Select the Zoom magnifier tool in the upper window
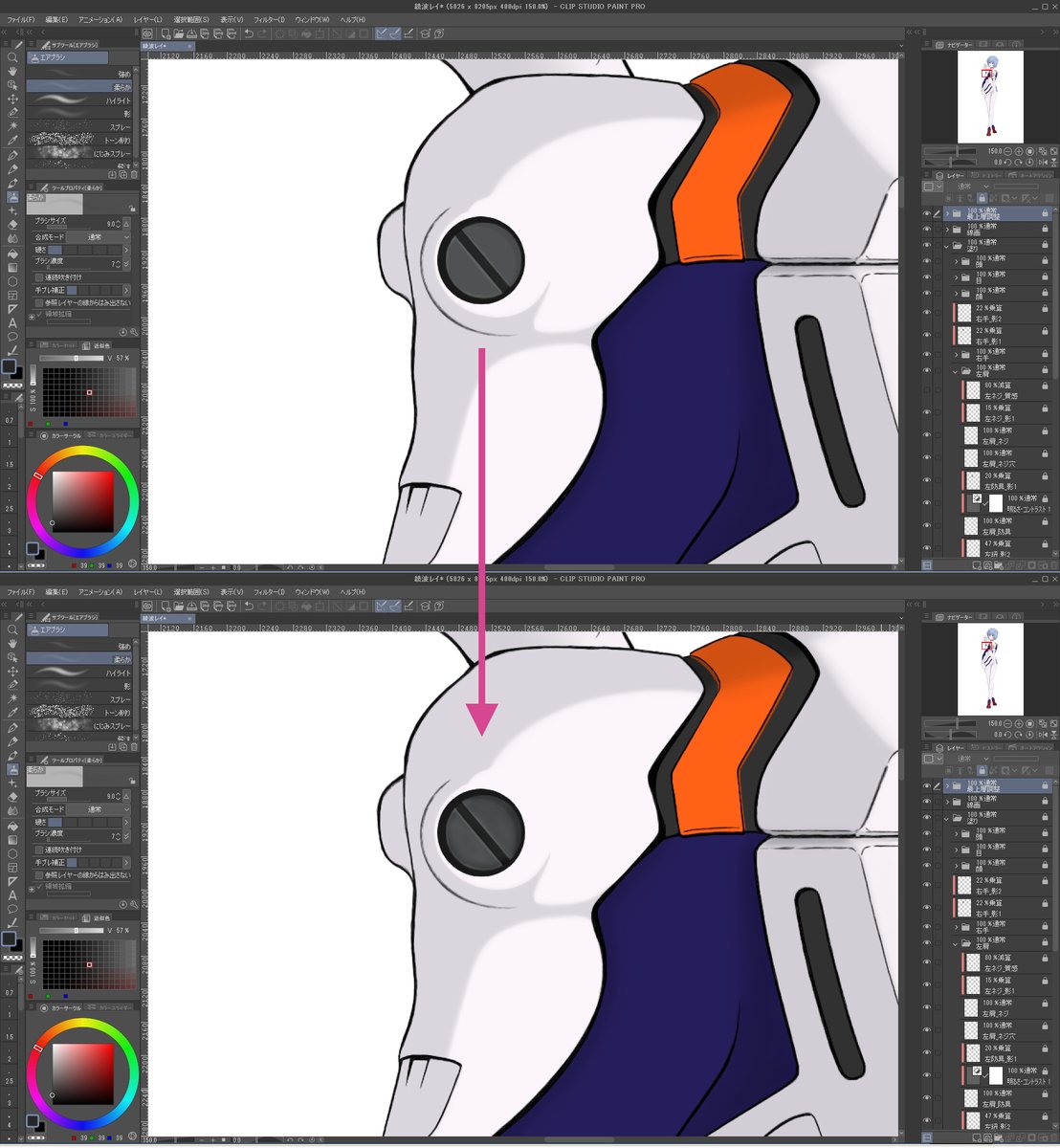 (12, 57)
